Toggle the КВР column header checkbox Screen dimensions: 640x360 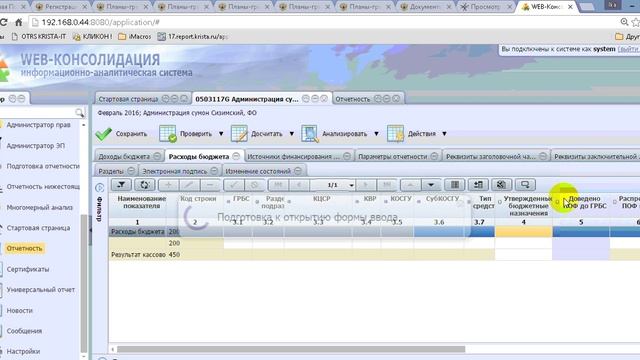pyautogui.click(x=357, y=202)
